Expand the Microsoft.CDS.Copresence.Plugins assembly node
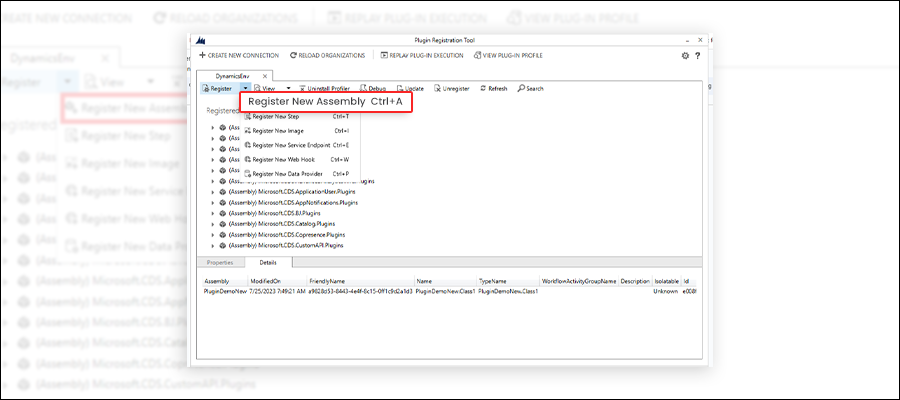Image resolution: width=900 pixels, height=400 pixels. pos(213,235)
